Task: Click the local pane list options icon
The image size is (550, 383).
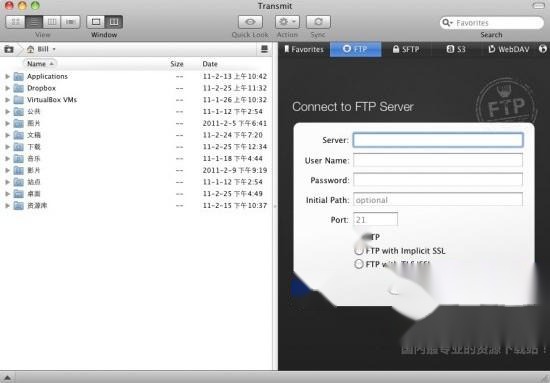Action: click(264, 49)
